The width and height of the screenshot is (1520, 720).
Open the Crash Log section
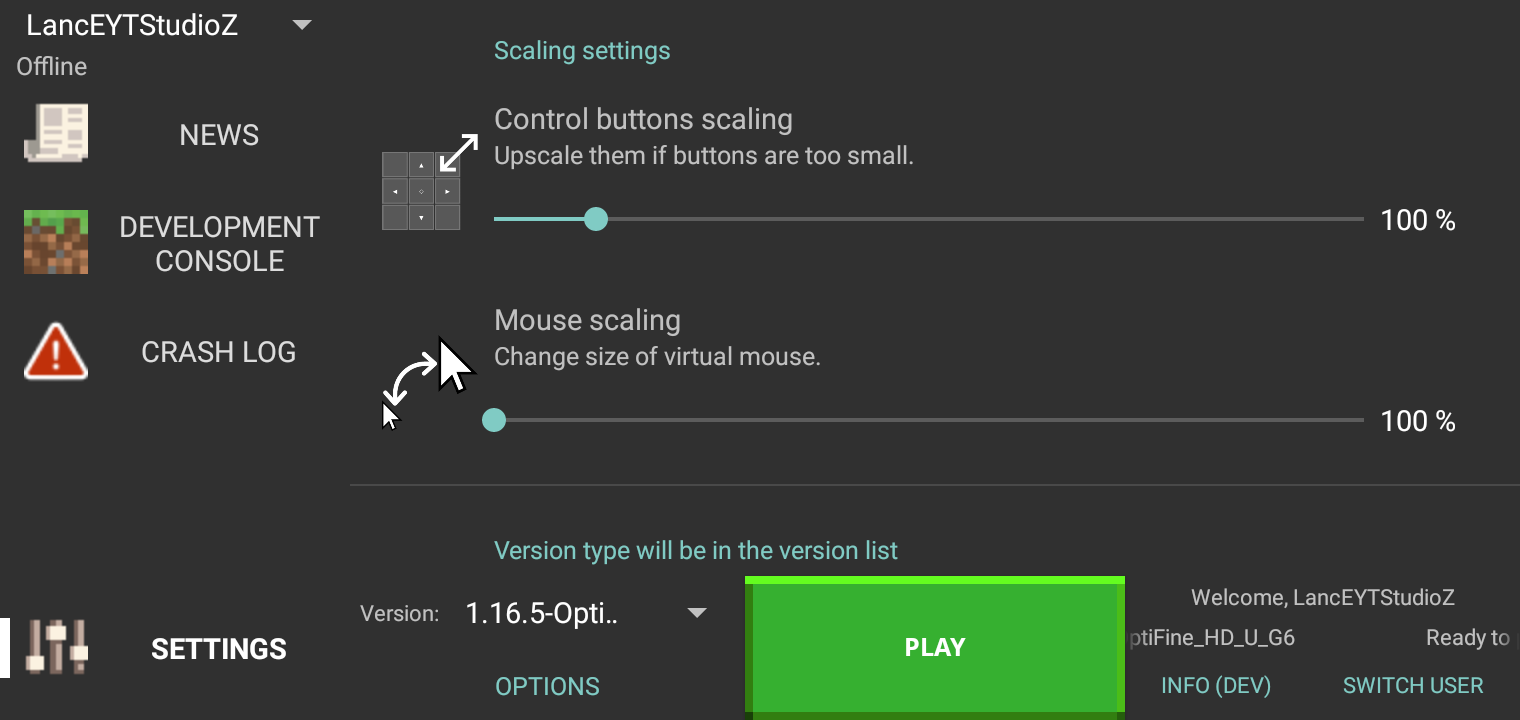218,351
